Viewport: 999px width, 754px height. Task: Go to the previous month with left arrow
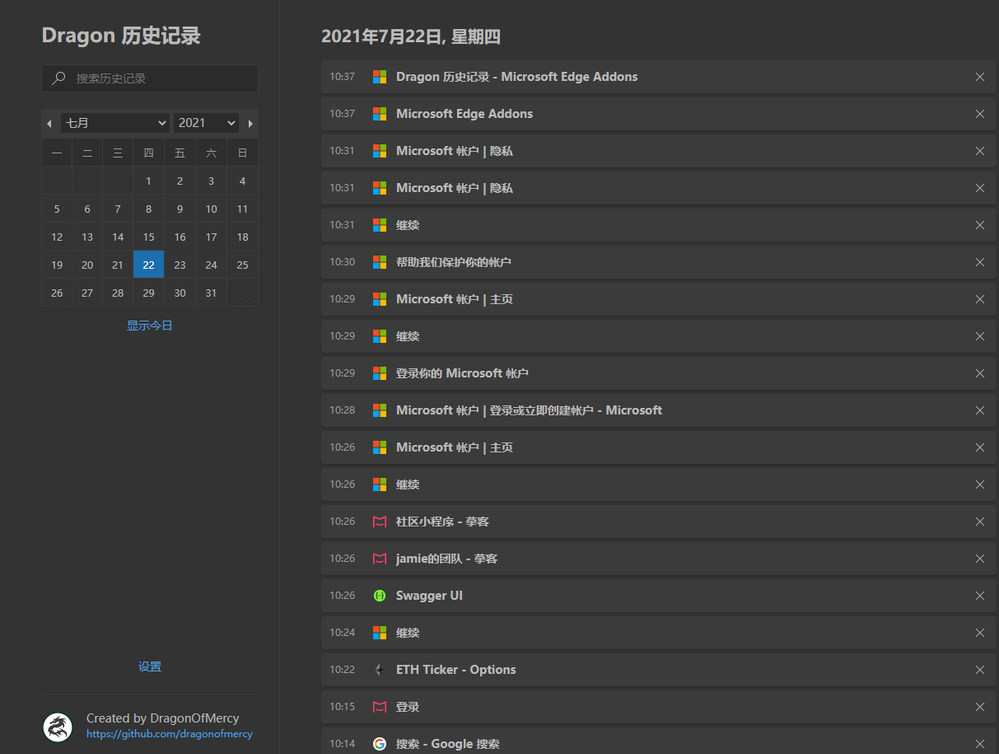[x=49, y=124]
